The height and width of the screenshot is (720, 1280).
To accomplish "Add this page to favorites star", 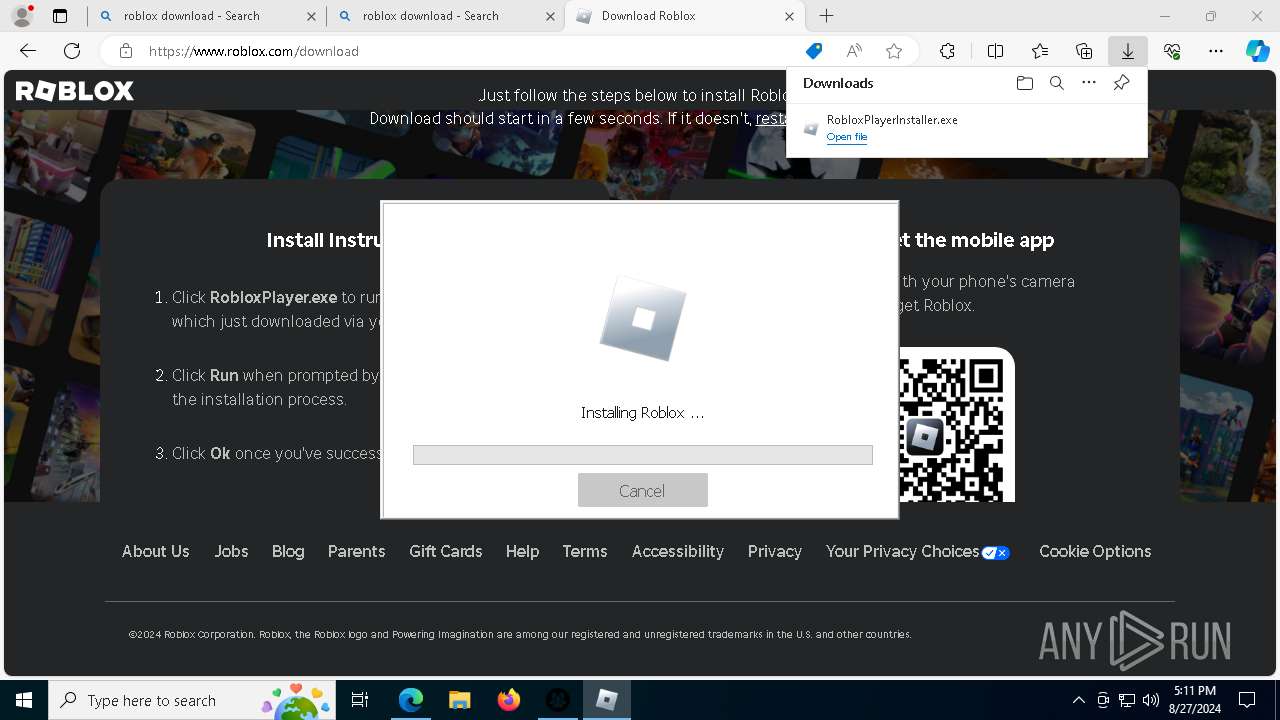I will 894,51.
